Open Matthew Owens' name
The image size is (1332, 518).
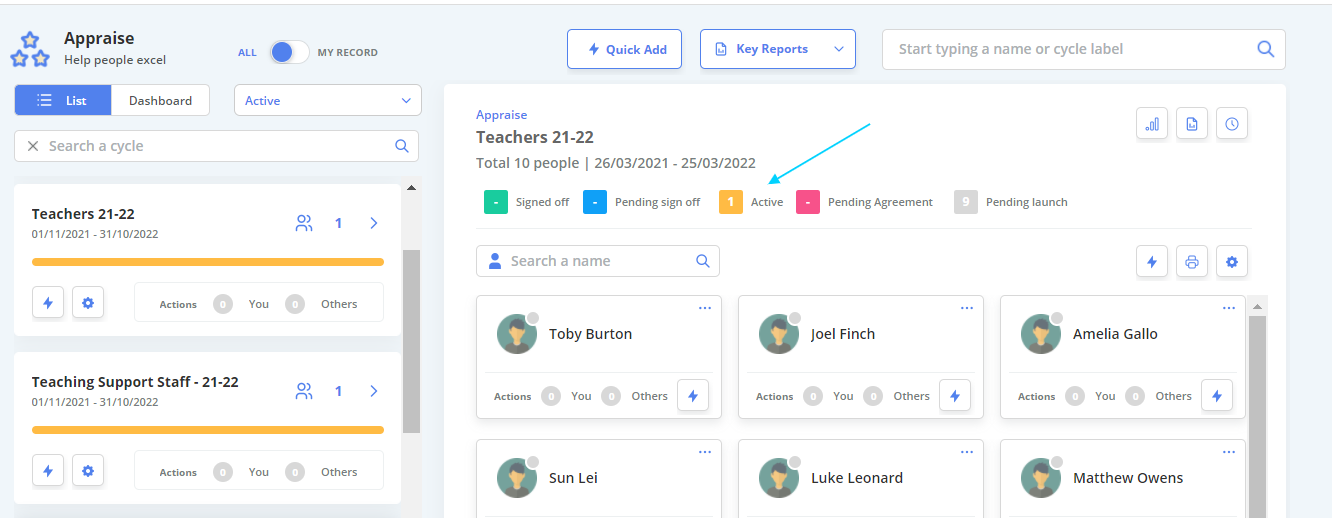1128,478
